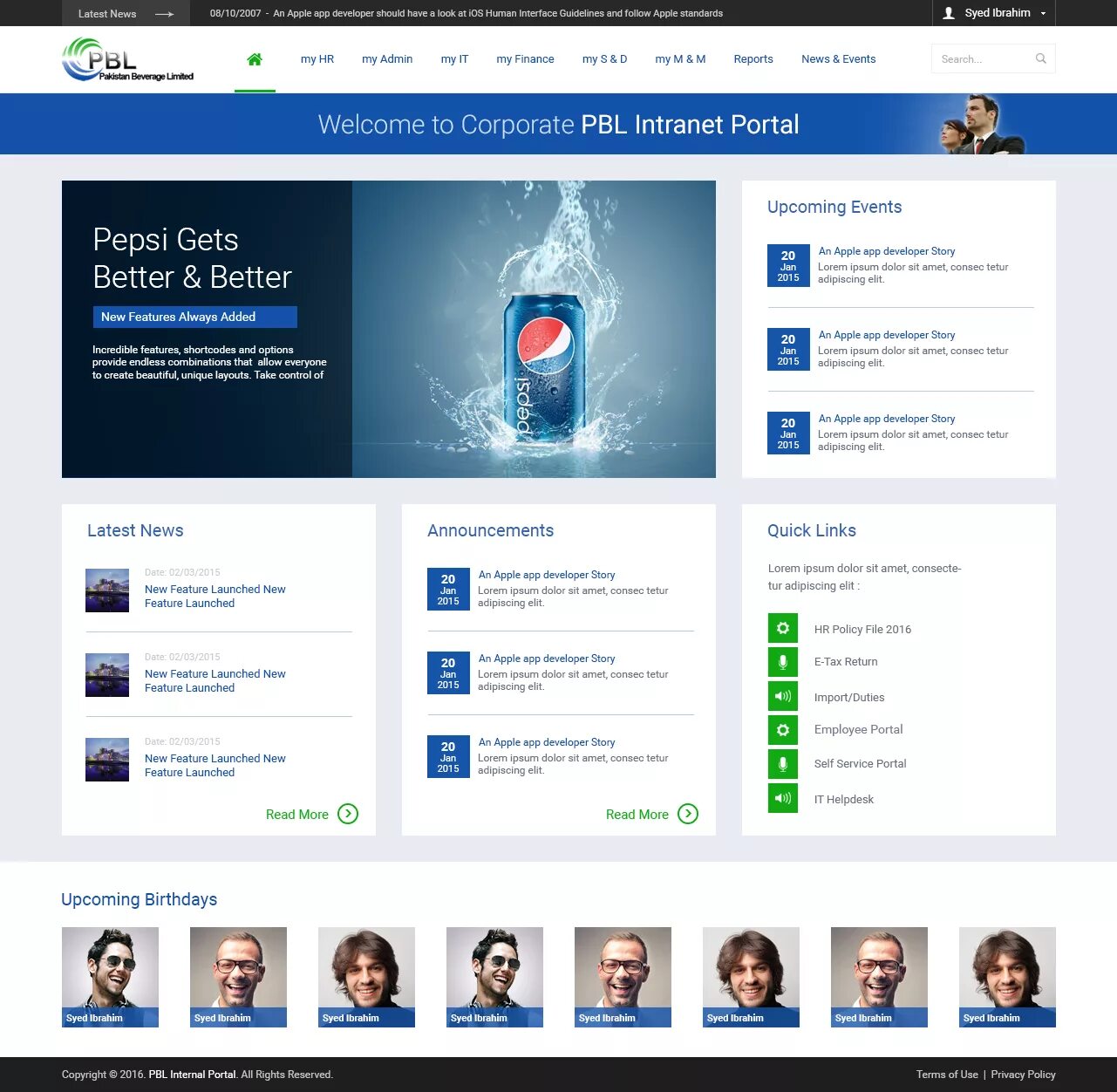Click the Read More arrow circle under Latest News
Image resolution: width=1117 pixels, height=1092 pixels.
pyautogui.click(x=348, y=814)
